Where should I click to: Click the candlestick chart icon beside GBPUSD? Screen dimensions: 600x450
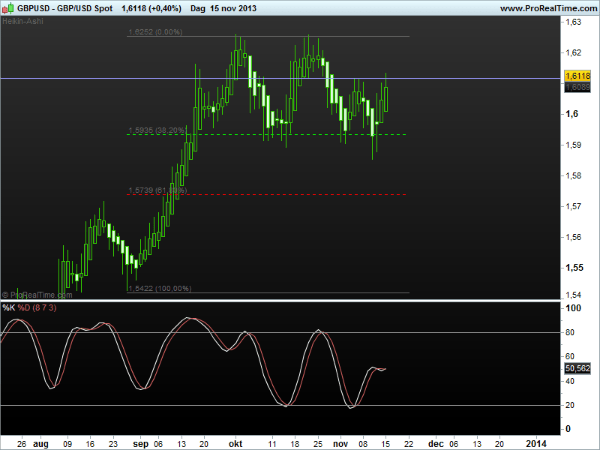[x=8, y=8]
